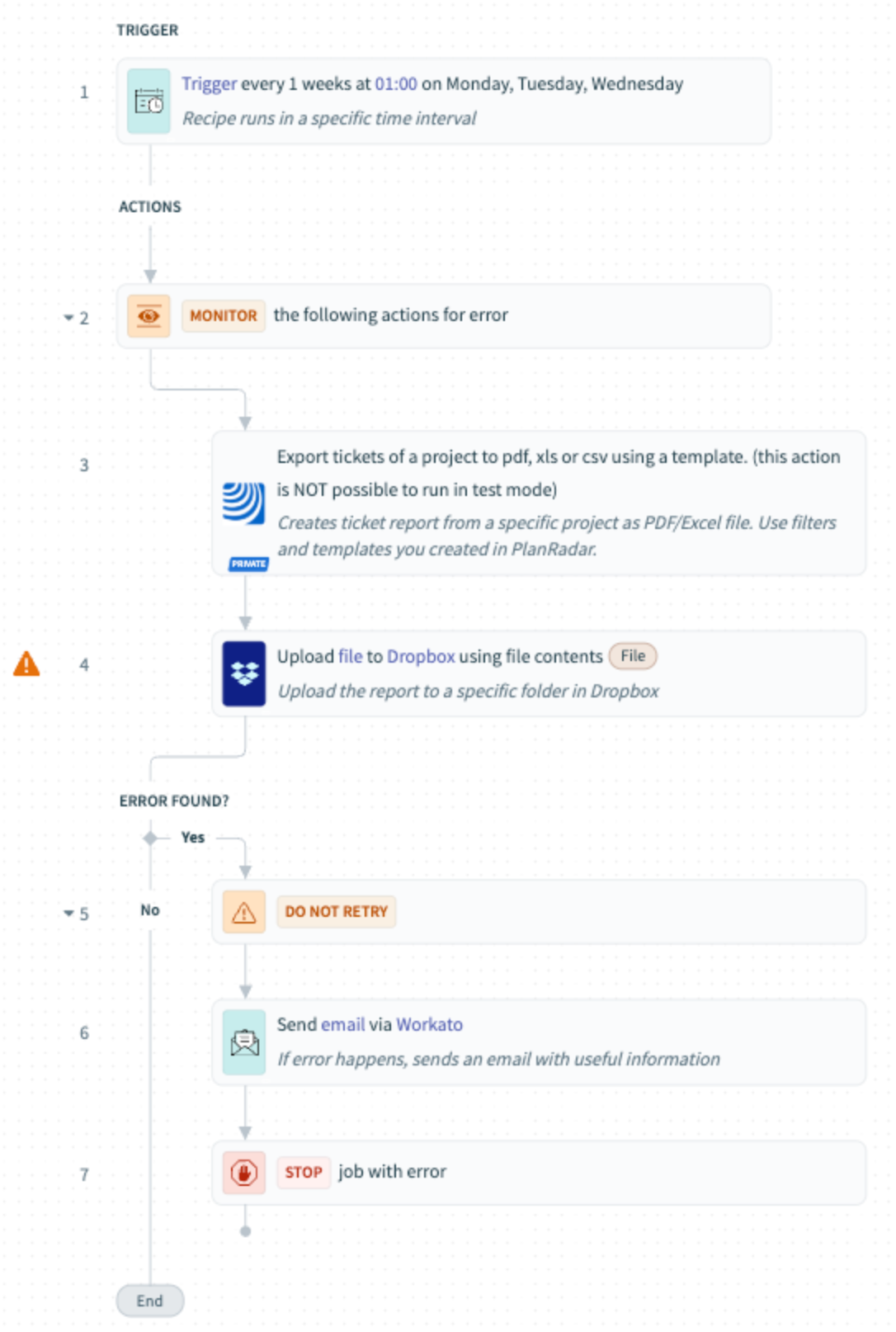Click the Dropbox upload step icon
The image size is (896, 1332).
(243, 673)
